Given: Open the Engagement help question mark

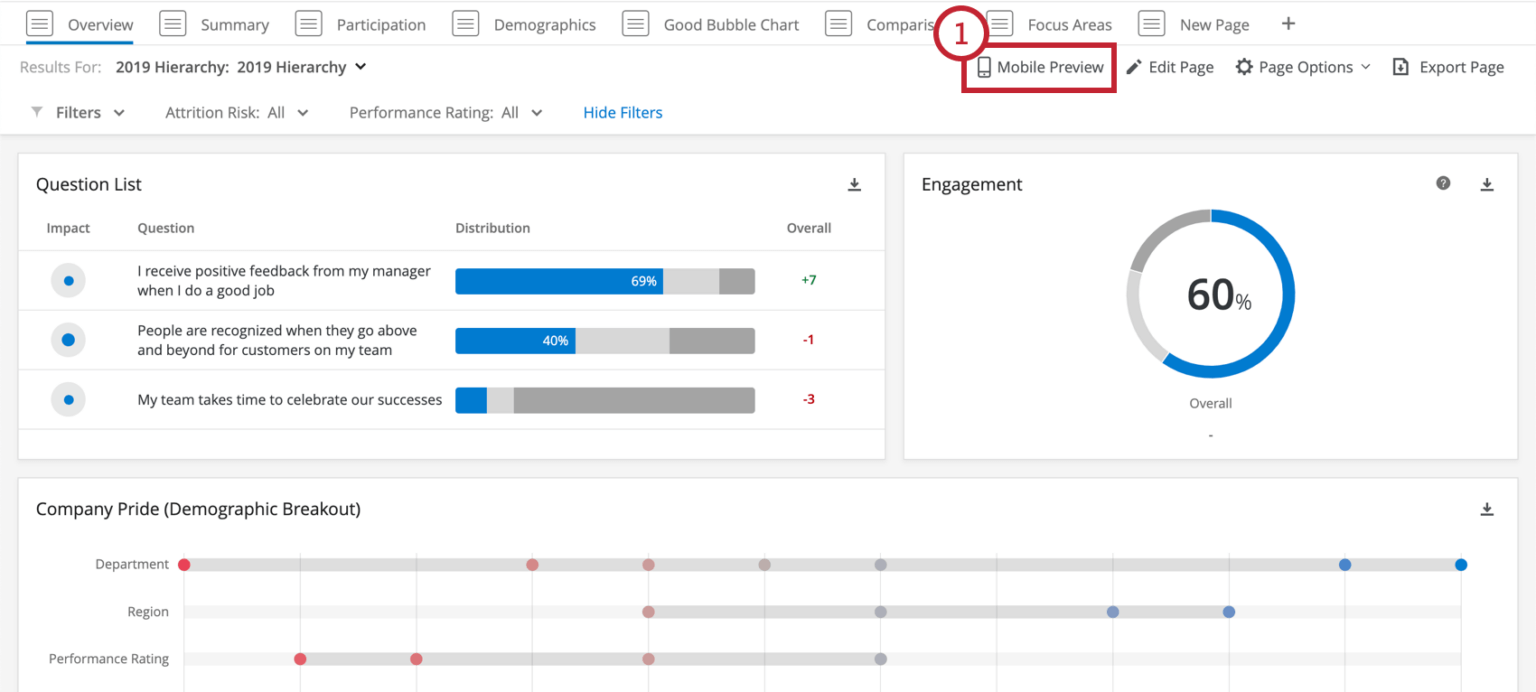Looking at the screenshot, I should click(1443, 184).
